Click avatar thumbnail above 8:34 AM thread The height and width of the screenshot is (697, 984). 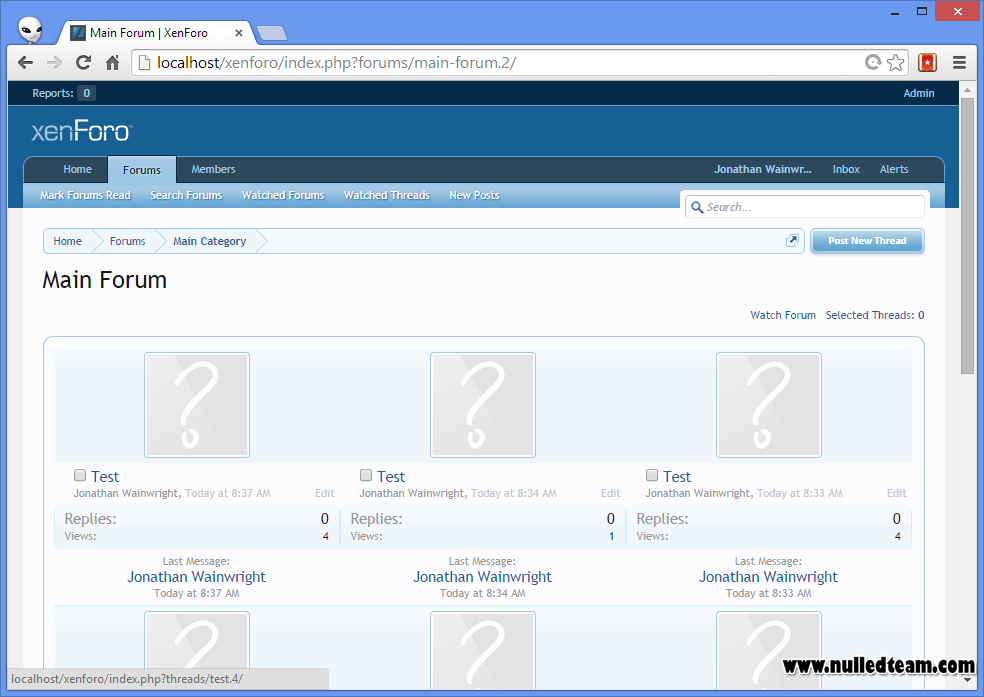pyautogui.click(x=483, y=405)
